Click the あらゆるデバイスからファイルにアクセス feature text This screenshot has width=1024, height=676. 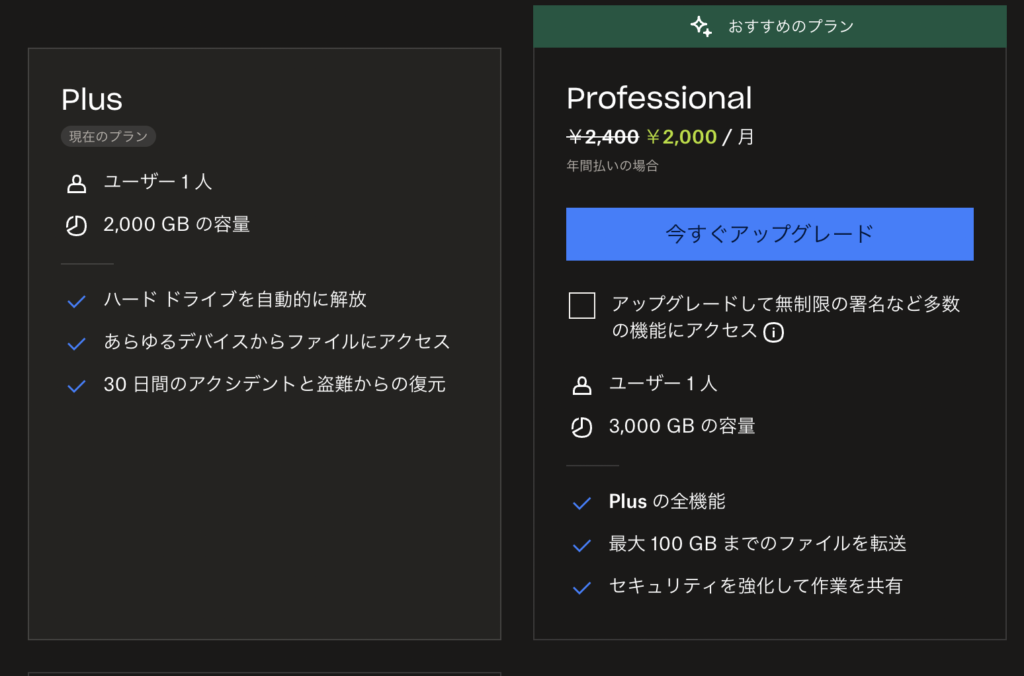click(x=277, y=342)
